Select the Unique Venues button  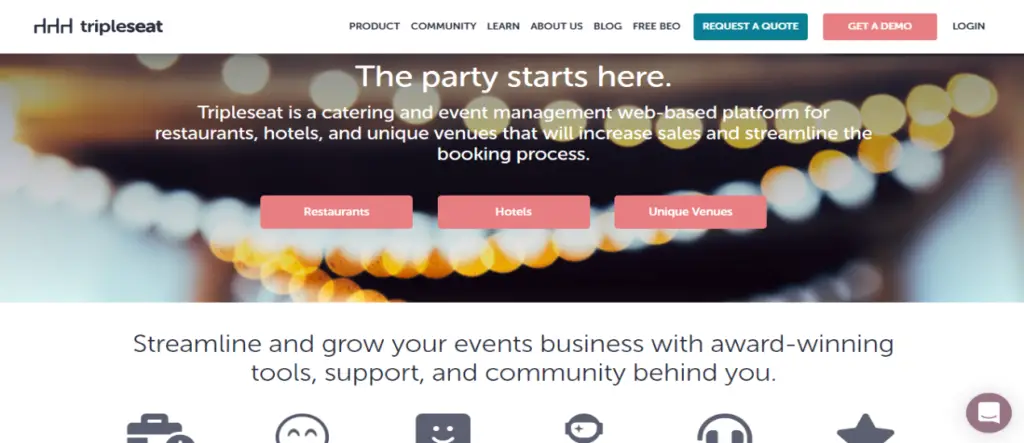pyautogui.click(x=690, y=212)
